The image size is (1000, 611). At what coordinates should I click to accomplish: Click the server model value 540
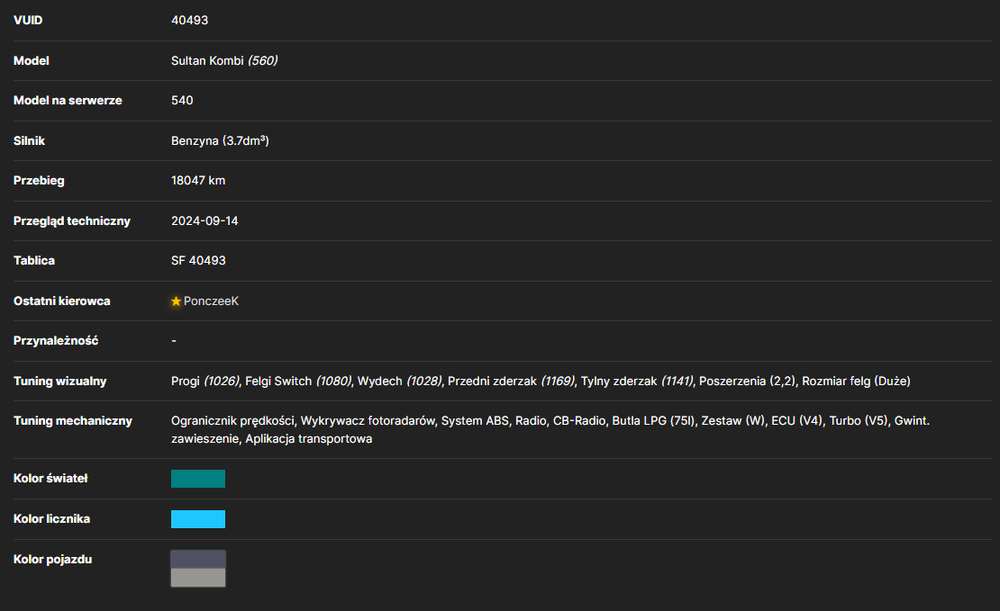182,100
